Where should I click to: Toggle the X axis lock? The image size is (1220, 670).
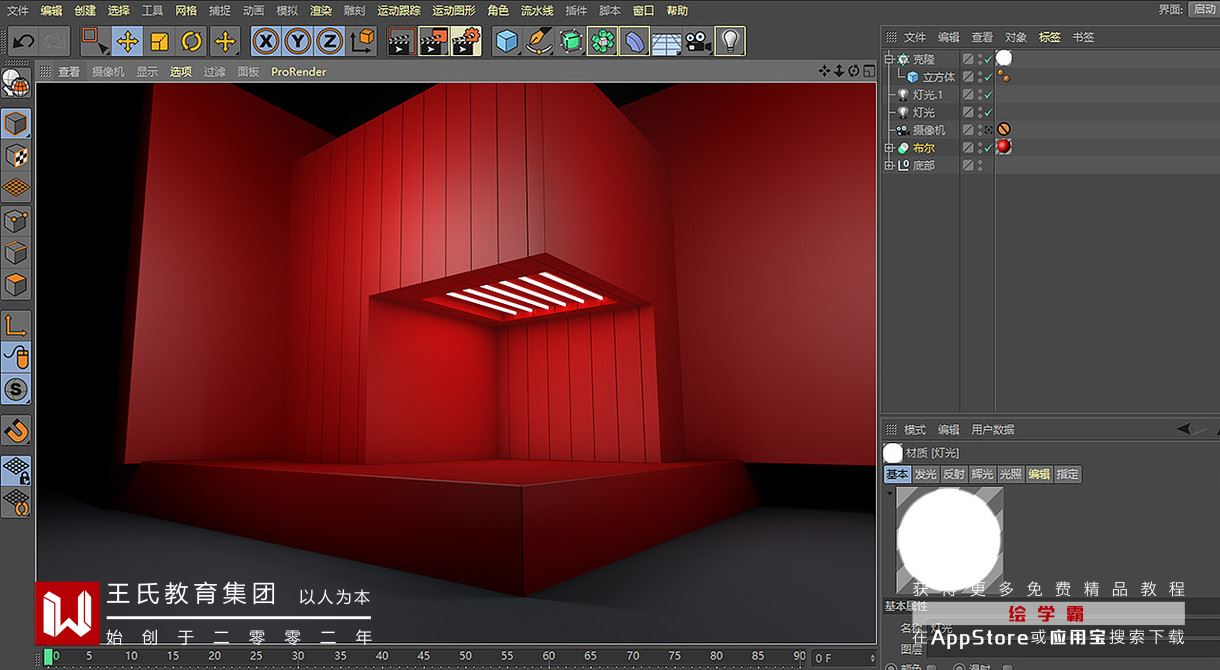(x=265, y=42)
